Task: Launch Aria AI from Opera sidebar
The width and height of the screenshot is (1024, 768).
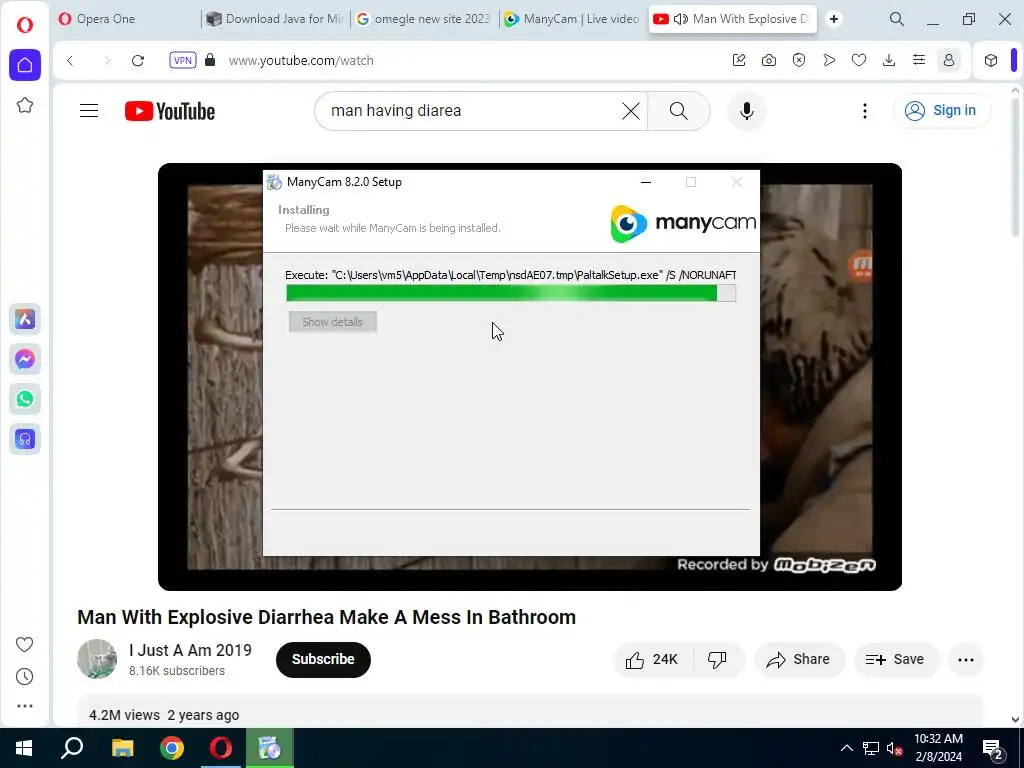Action: (x=25, y=319)
